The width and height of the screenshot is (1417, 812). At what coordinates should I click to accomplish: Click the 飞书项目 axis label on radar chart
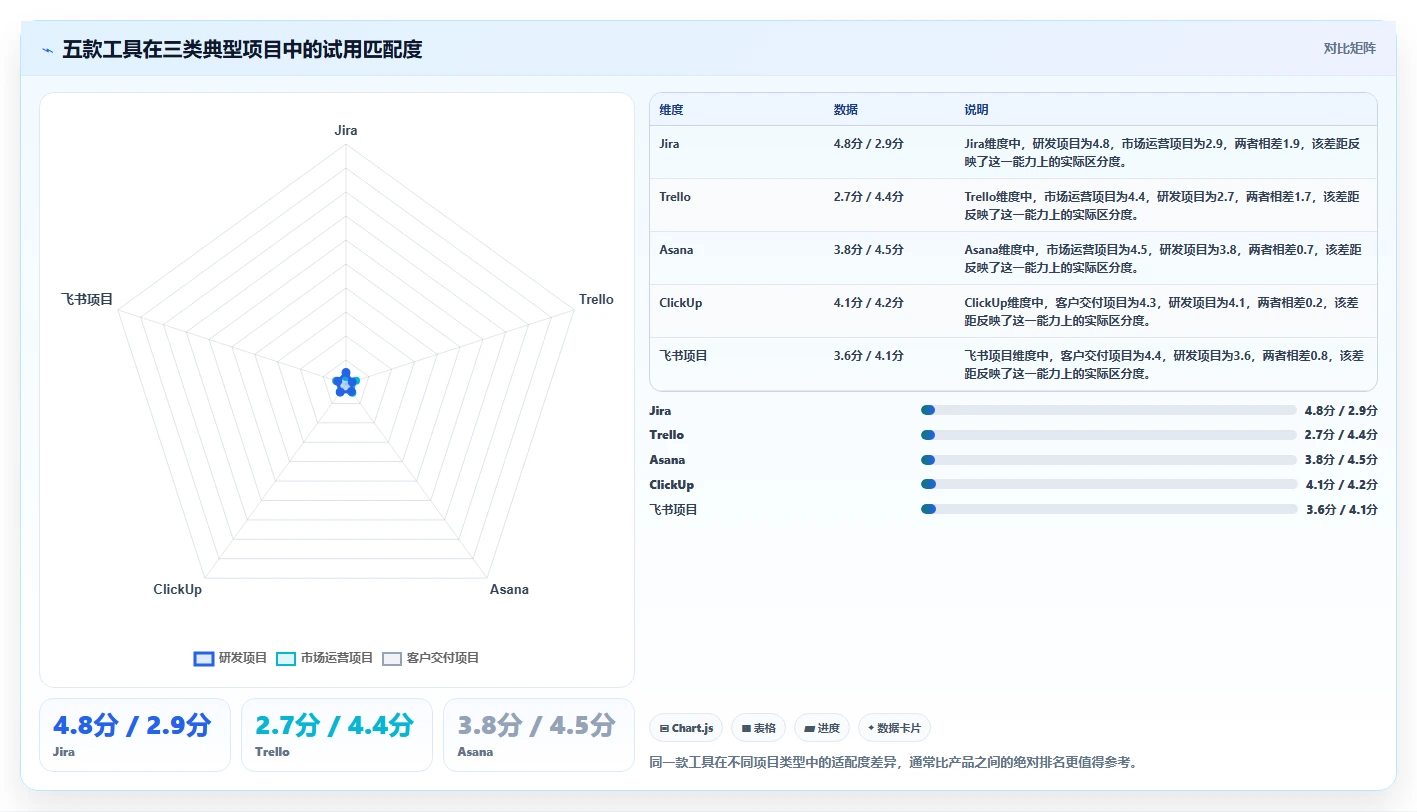[x=88, y=300]
